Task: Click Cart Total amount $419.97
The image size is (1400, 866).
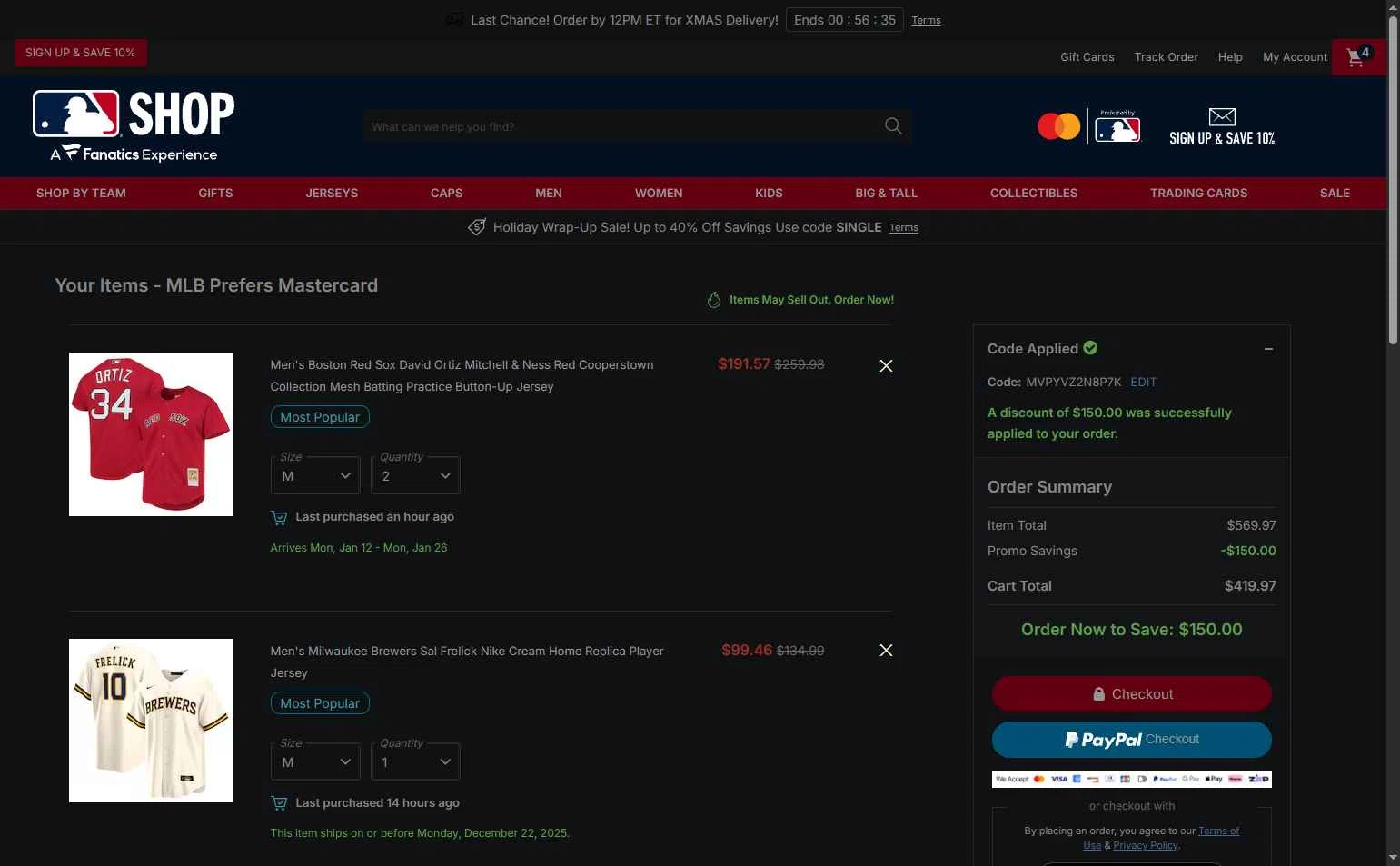Action: pos(1250,586)
